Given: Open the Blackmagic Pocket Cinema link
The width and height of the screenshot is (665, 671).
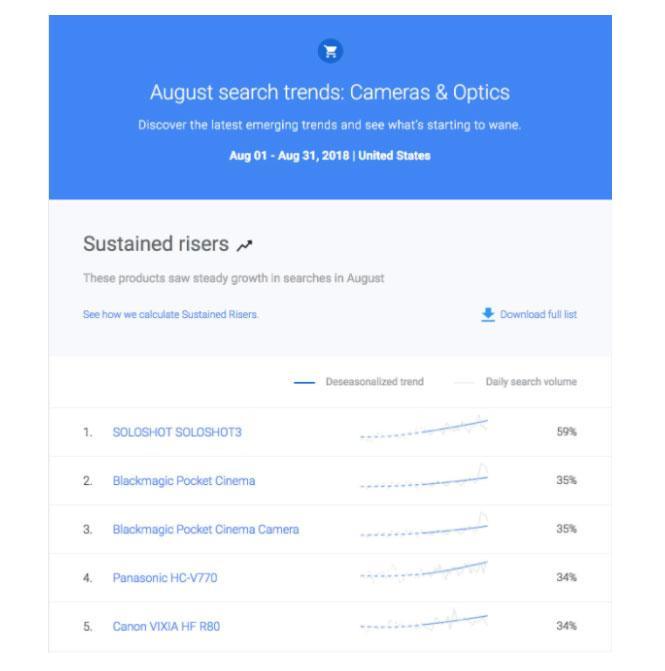Looking at the screenshot, I should click(184, 481).
